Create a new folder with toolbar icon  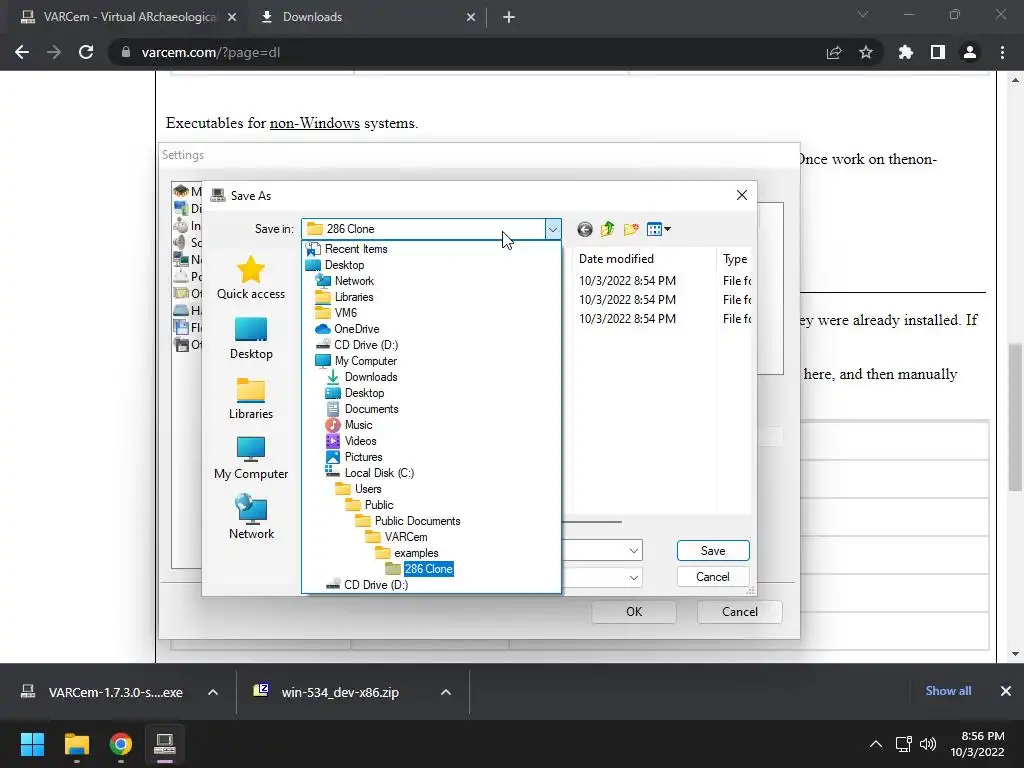[x=631, y=229]
